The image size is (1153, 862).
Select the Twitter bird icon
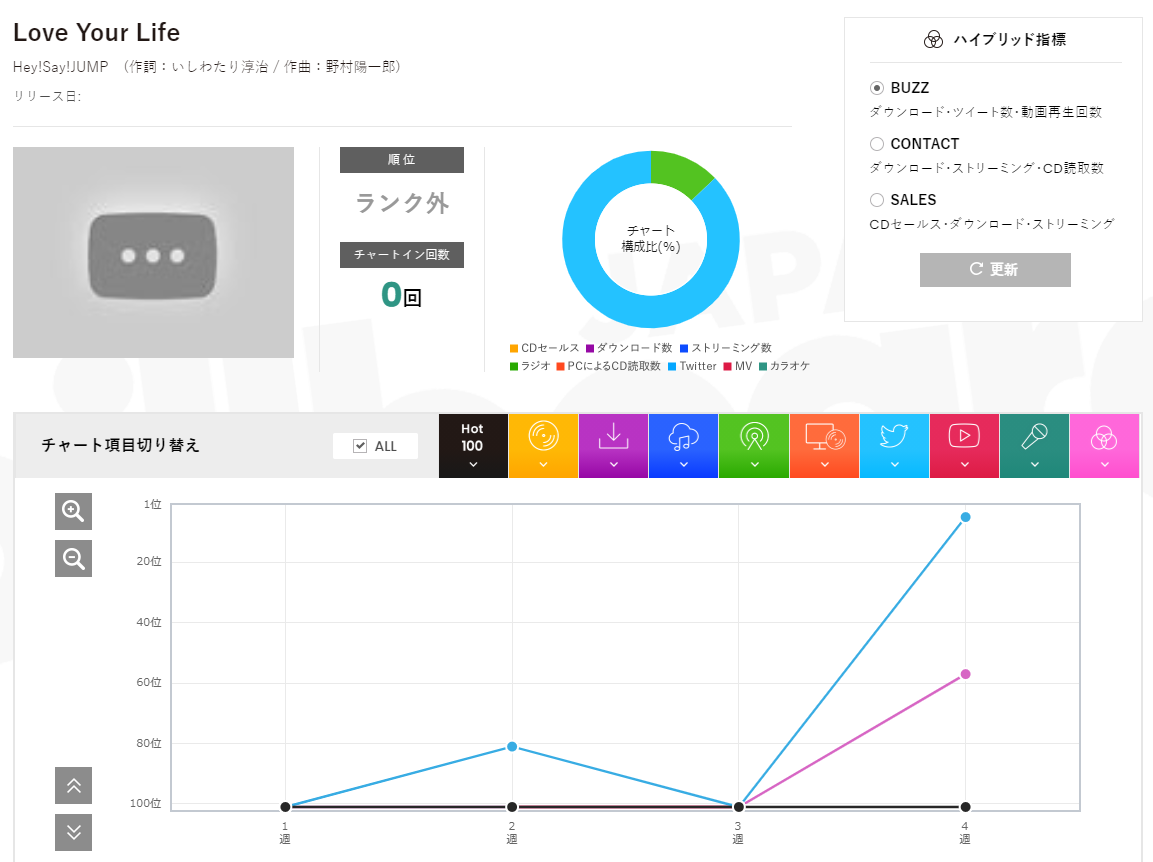click(894, 435)
